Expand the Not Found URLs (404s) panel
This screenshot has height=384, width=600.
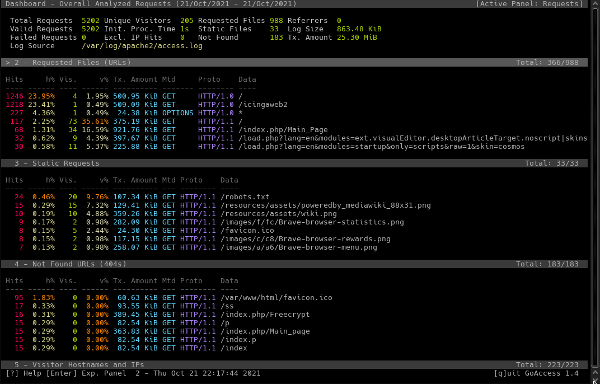pos(294,264)
